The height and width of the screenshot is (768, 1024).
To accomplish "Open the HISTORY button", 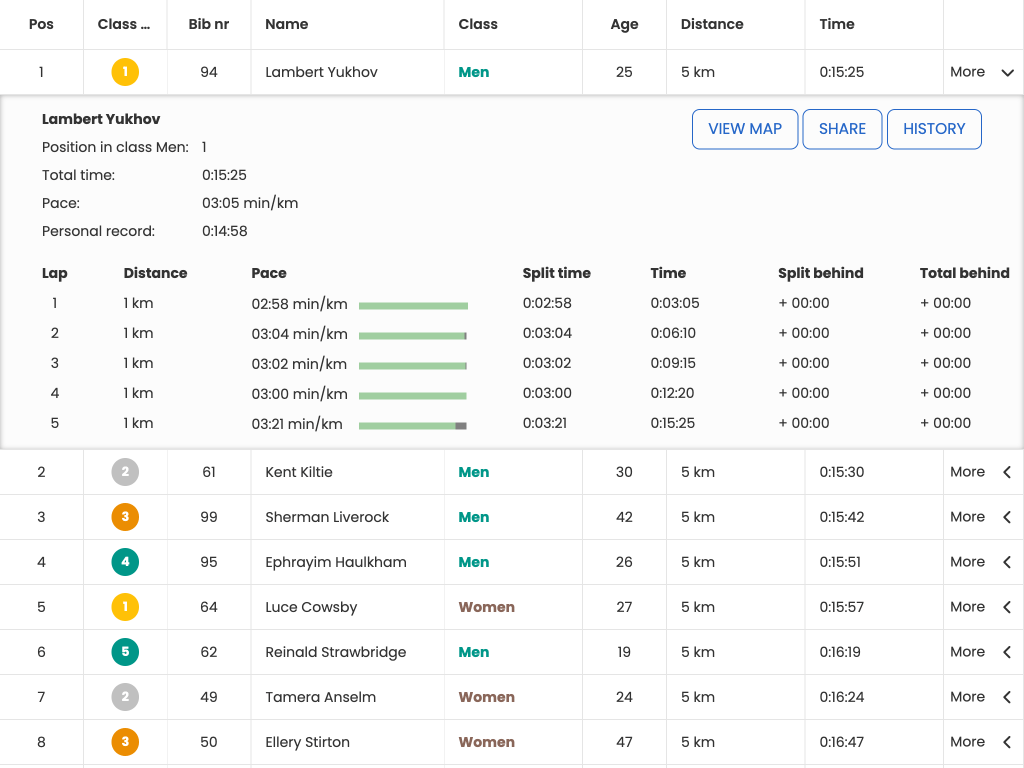I will point(934,129).
